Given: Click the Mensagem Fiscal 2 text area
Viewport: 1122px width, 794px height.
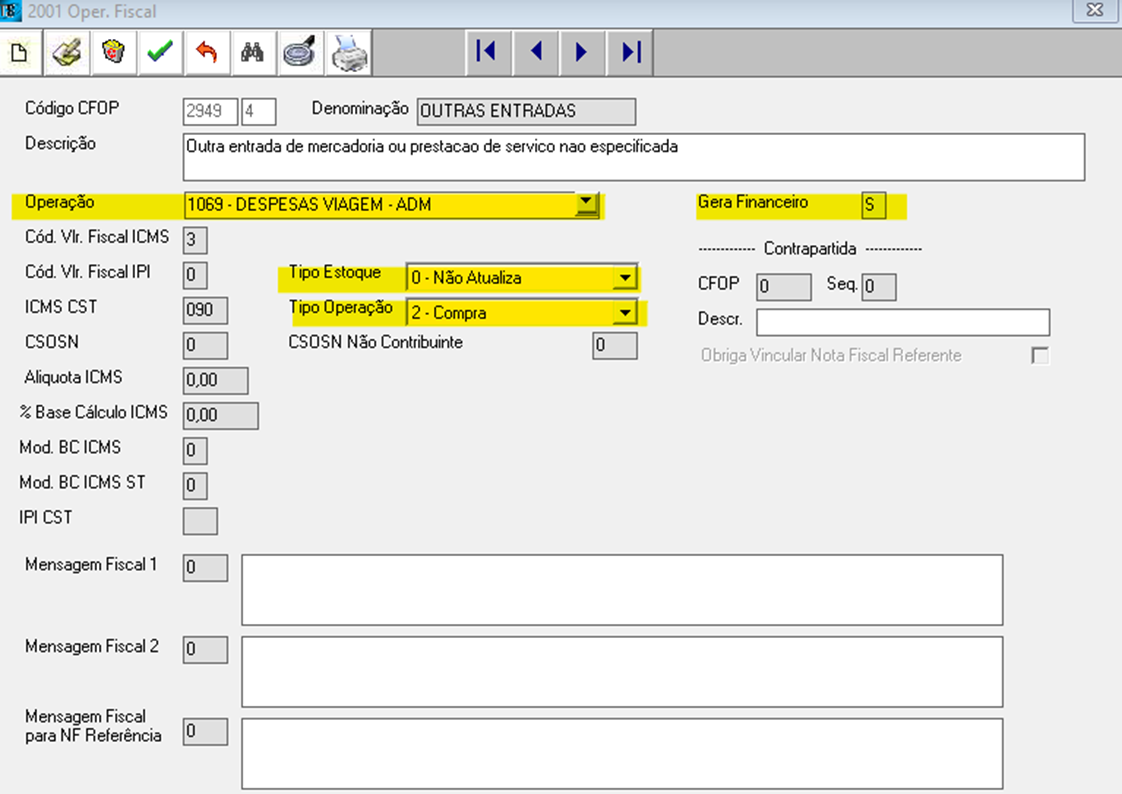Looking at the screenshot, I should coord(622,672).
